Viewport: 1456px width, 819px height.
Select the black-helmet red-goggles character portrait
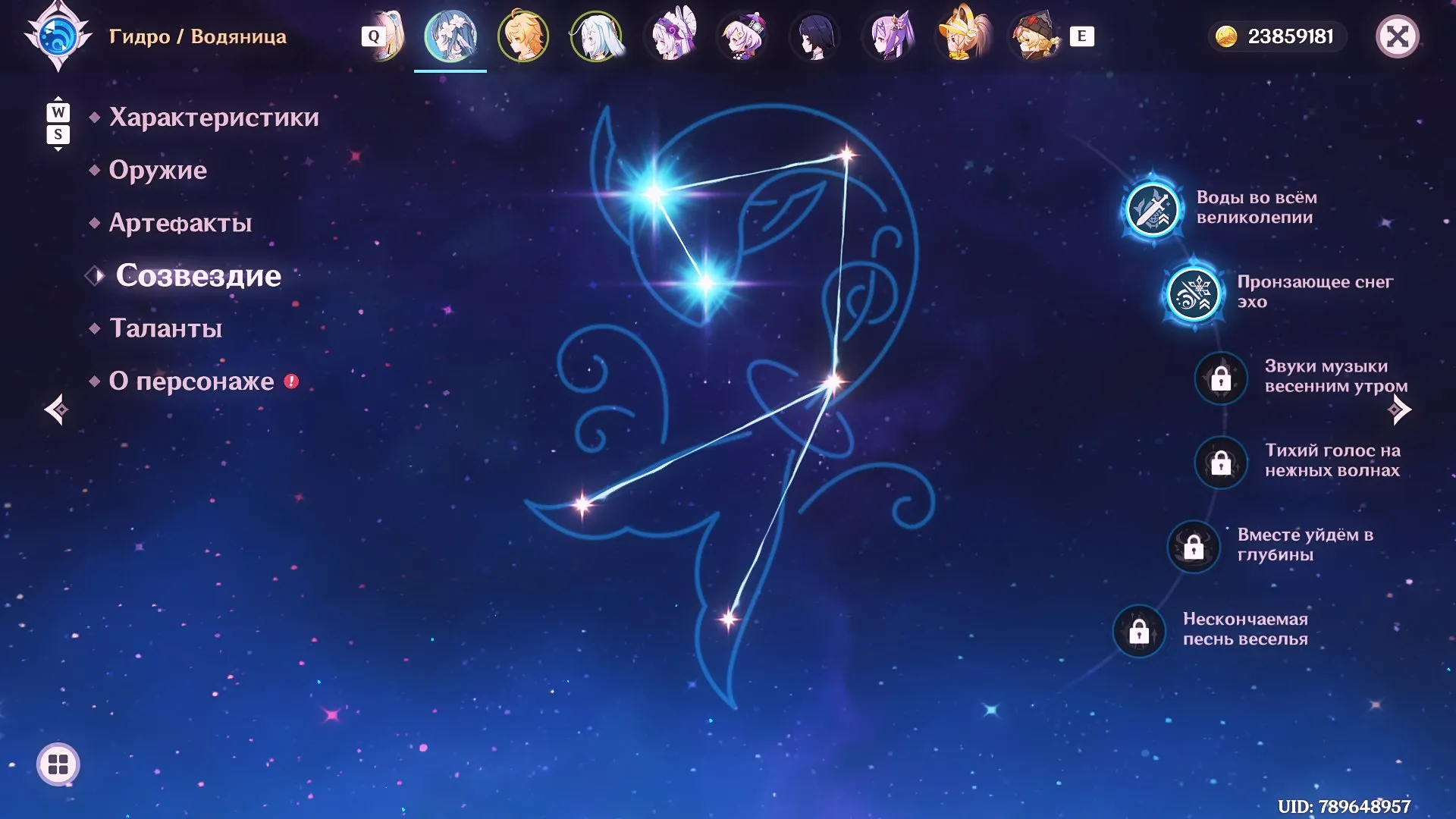[x=1034, y=36]
